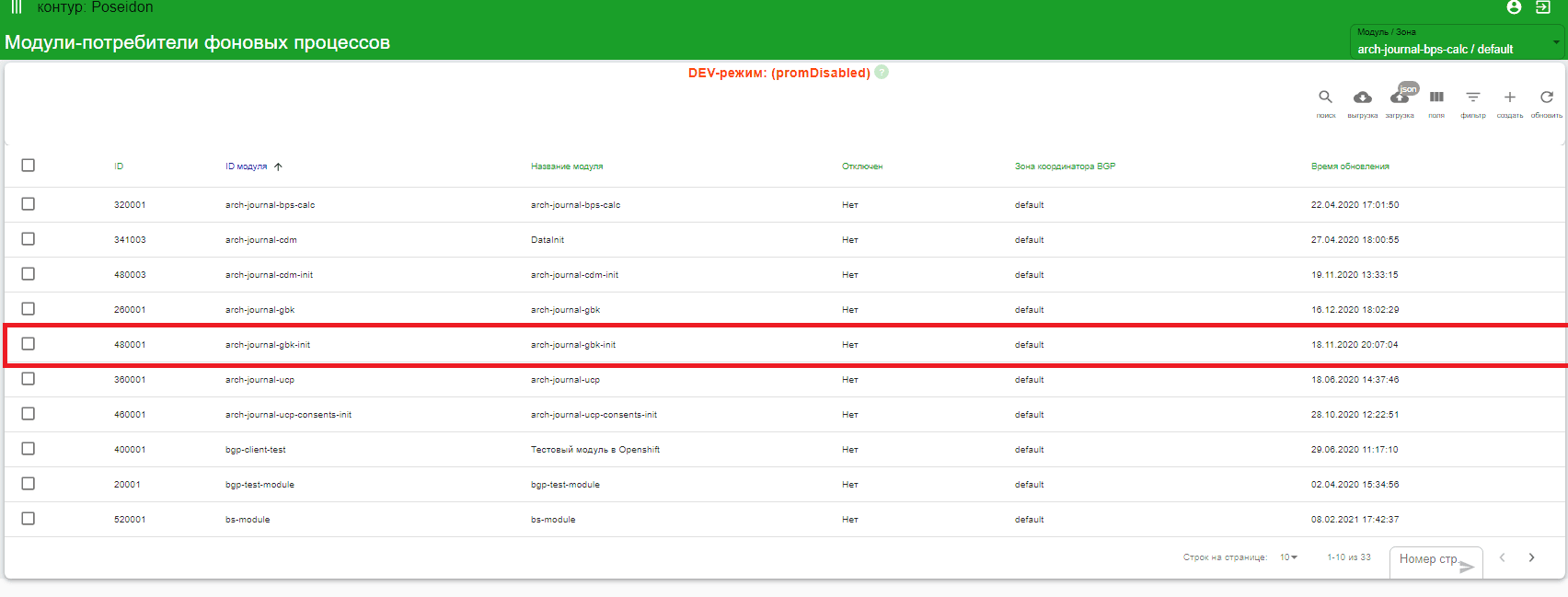Open the columns (поля) selector
Viewport: 1568px width, 597px height.
[1436, 98]
